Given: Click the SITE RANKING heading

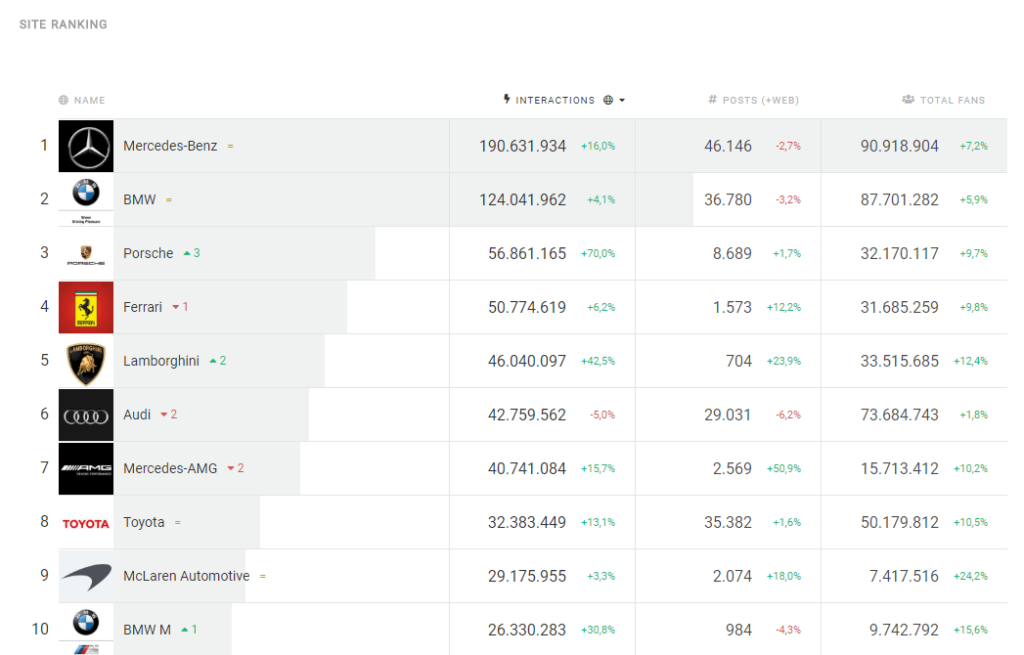Looking at the screenshot, I should click(x=63, y=24).
